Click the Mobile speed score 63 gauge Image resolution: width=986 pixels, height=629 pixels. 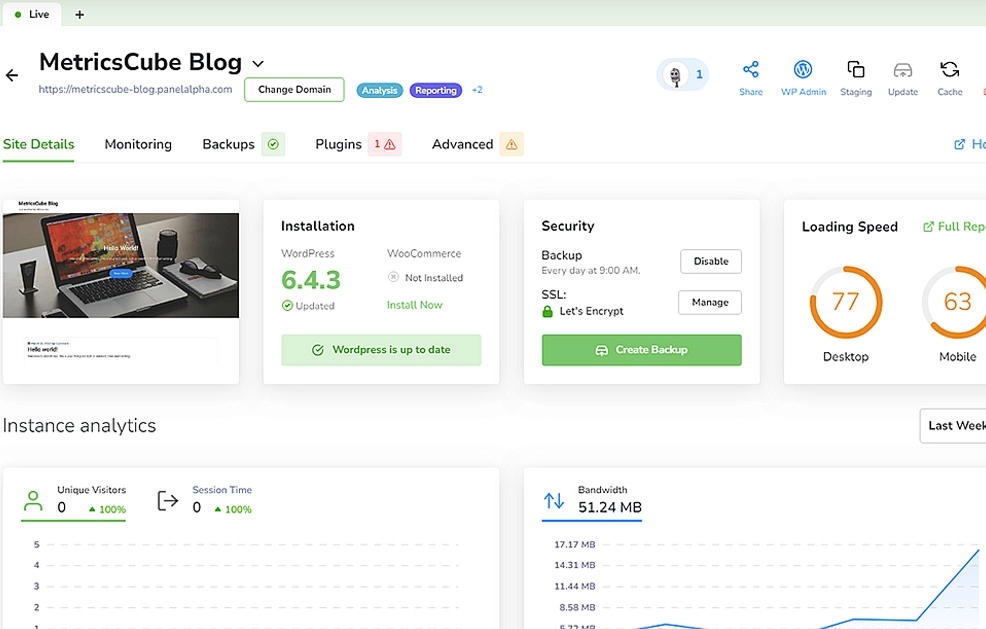[x=957, y=302]
